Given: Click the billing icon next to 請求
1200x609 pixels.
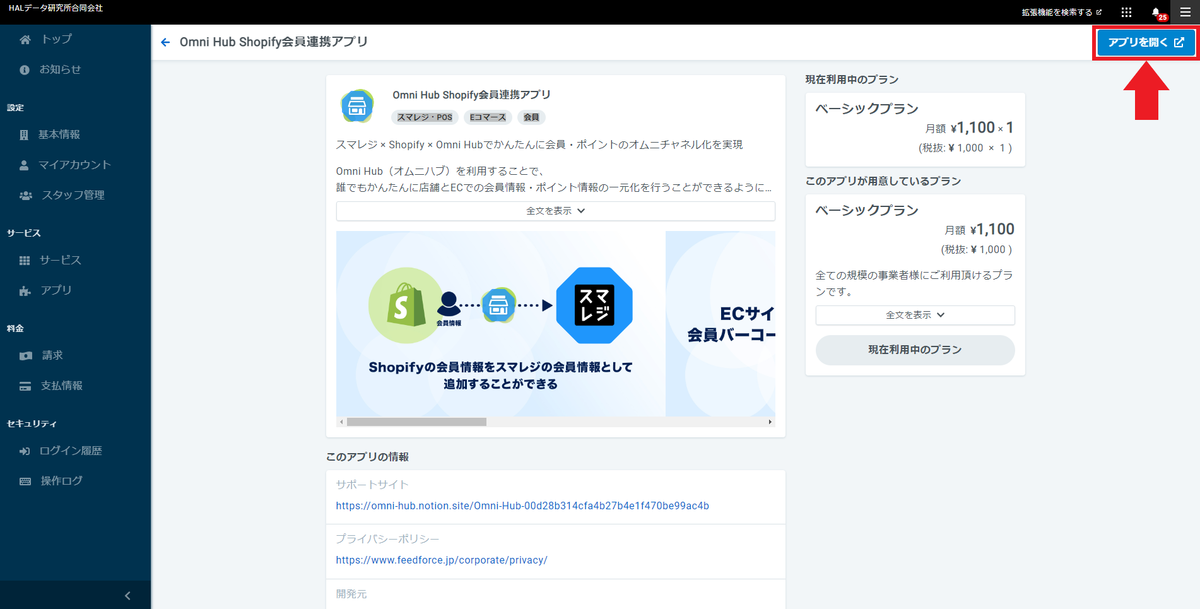Looking at the screenshot, I should tap(25, 355).
